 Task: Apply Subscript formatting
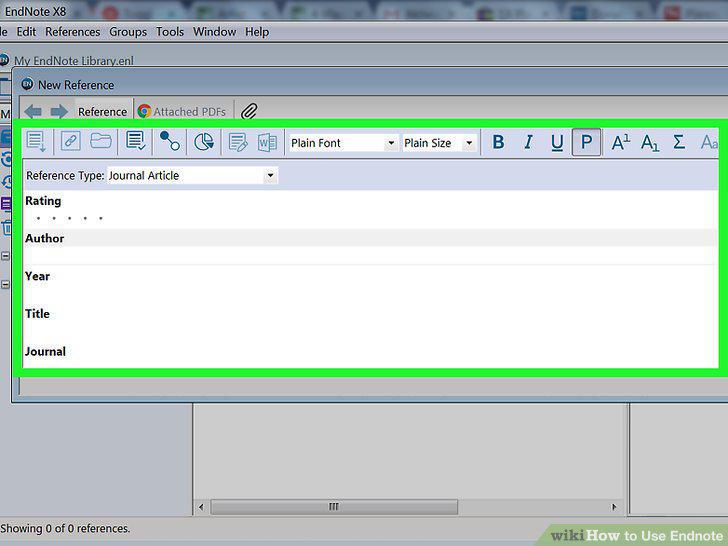click(650, 142)
